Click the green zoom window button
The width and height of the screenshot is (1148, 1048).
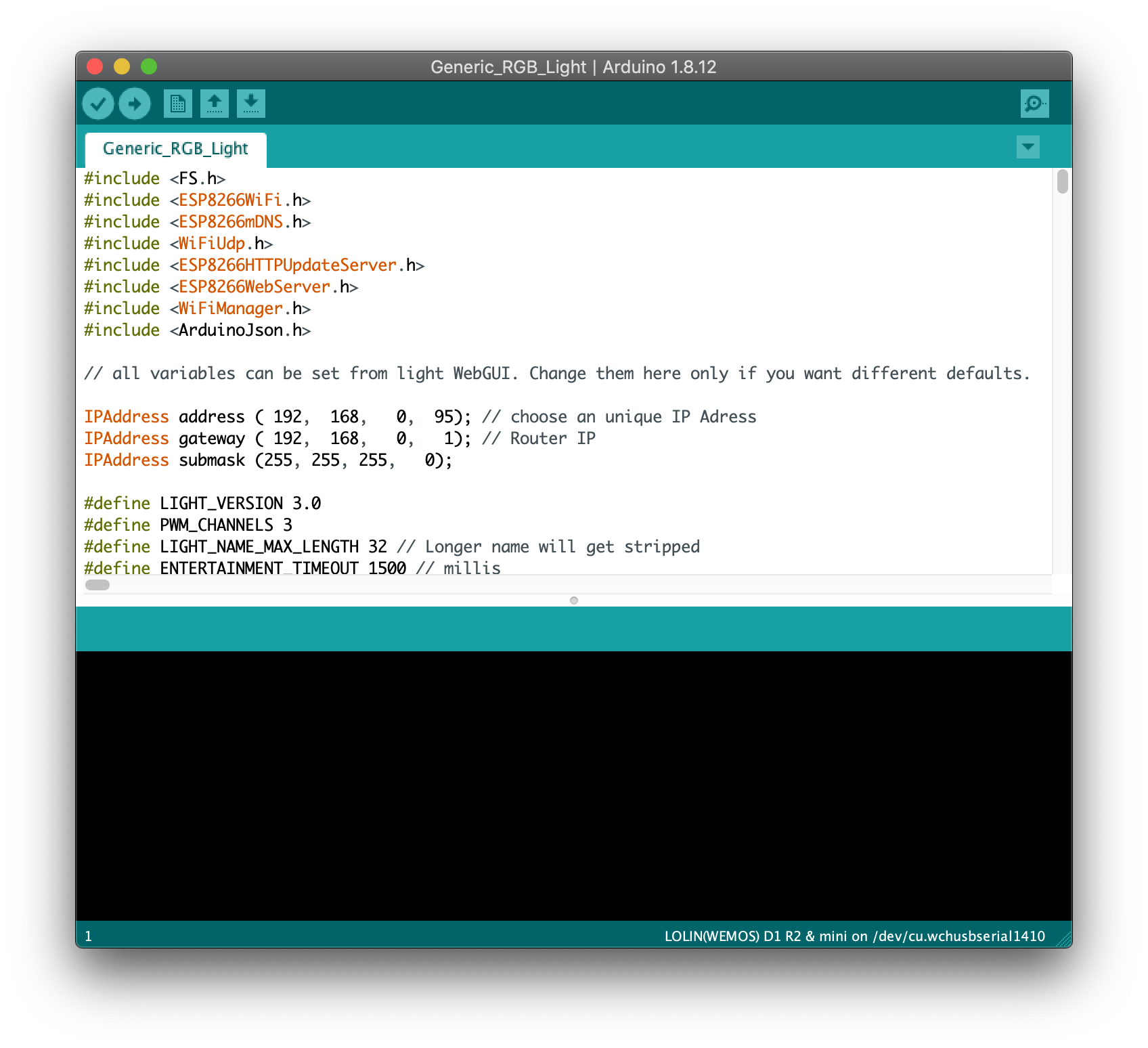point(149,66)
